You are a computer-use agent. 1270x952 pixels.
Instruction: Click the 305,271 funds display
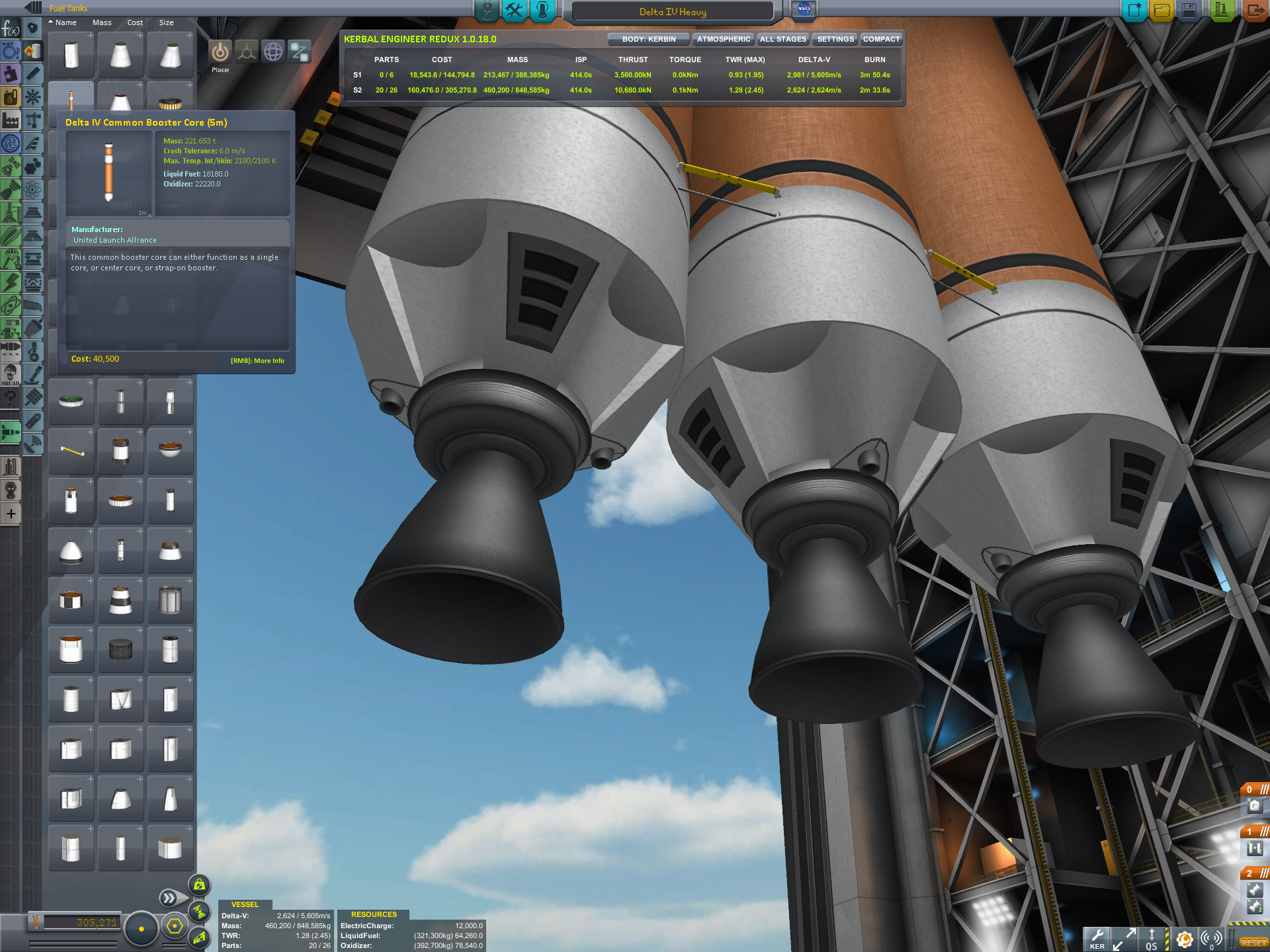click(x=80, y=922)
